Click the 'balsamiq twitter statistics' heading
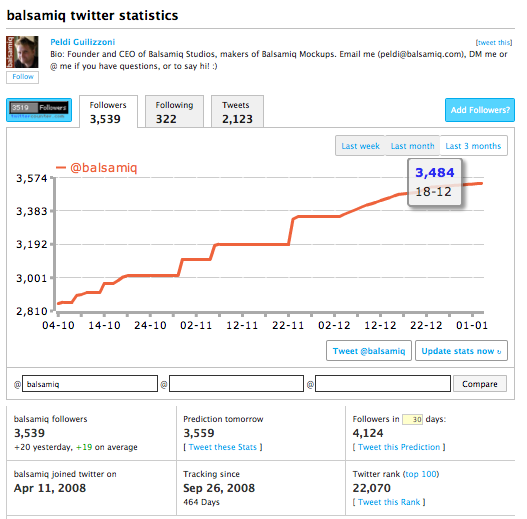The height and width of the screenshot is (519, 527). point(92,15)
